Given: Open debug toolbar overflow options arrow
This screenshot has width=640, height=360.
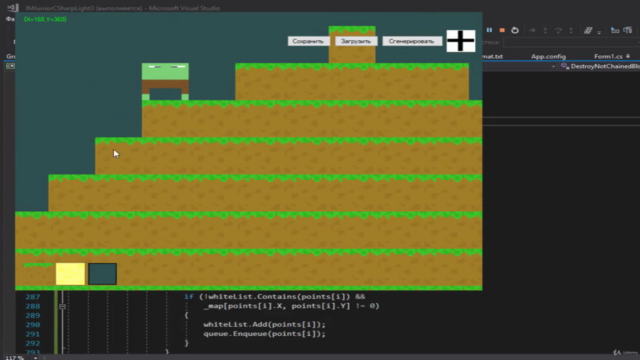Looking at the screenshot, I should pyautogui.click(x=599, y=32).
